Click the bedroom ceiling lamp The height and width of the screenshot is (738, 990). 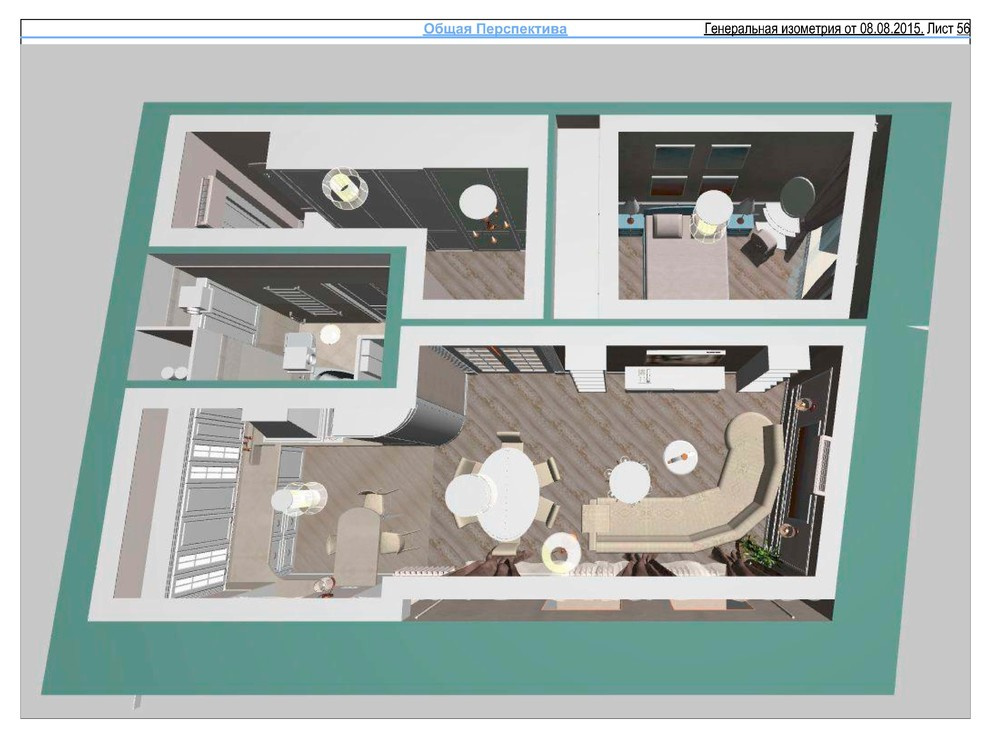click(x=714, y=211)
